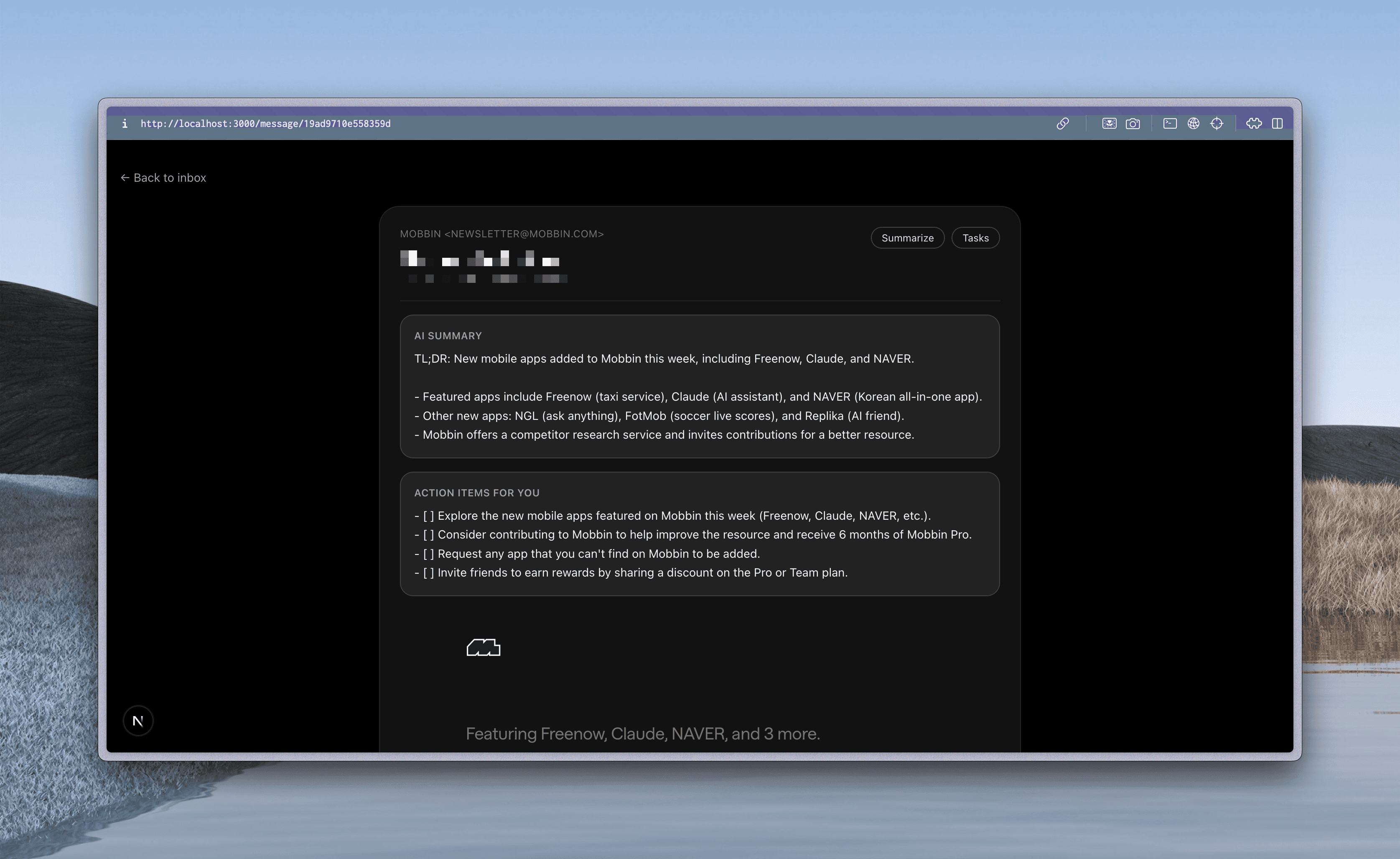This screenshot has width=1400, height=859.
Task: Open the terminal console icon
Action: click(1170, 123)
